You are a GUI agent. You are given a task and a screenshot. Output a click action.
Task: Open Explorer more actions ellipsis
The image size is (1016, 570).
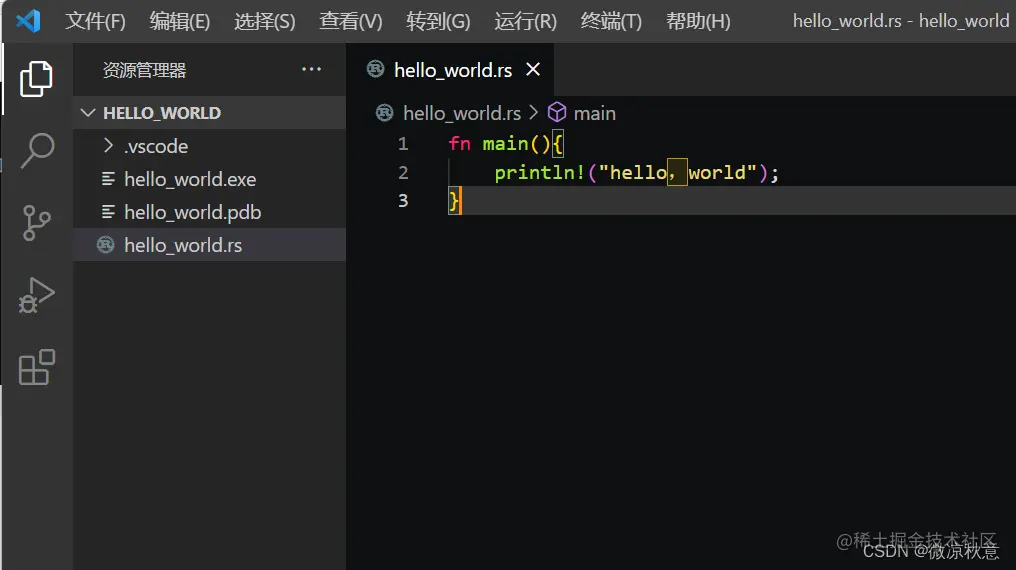click(311, 69)
